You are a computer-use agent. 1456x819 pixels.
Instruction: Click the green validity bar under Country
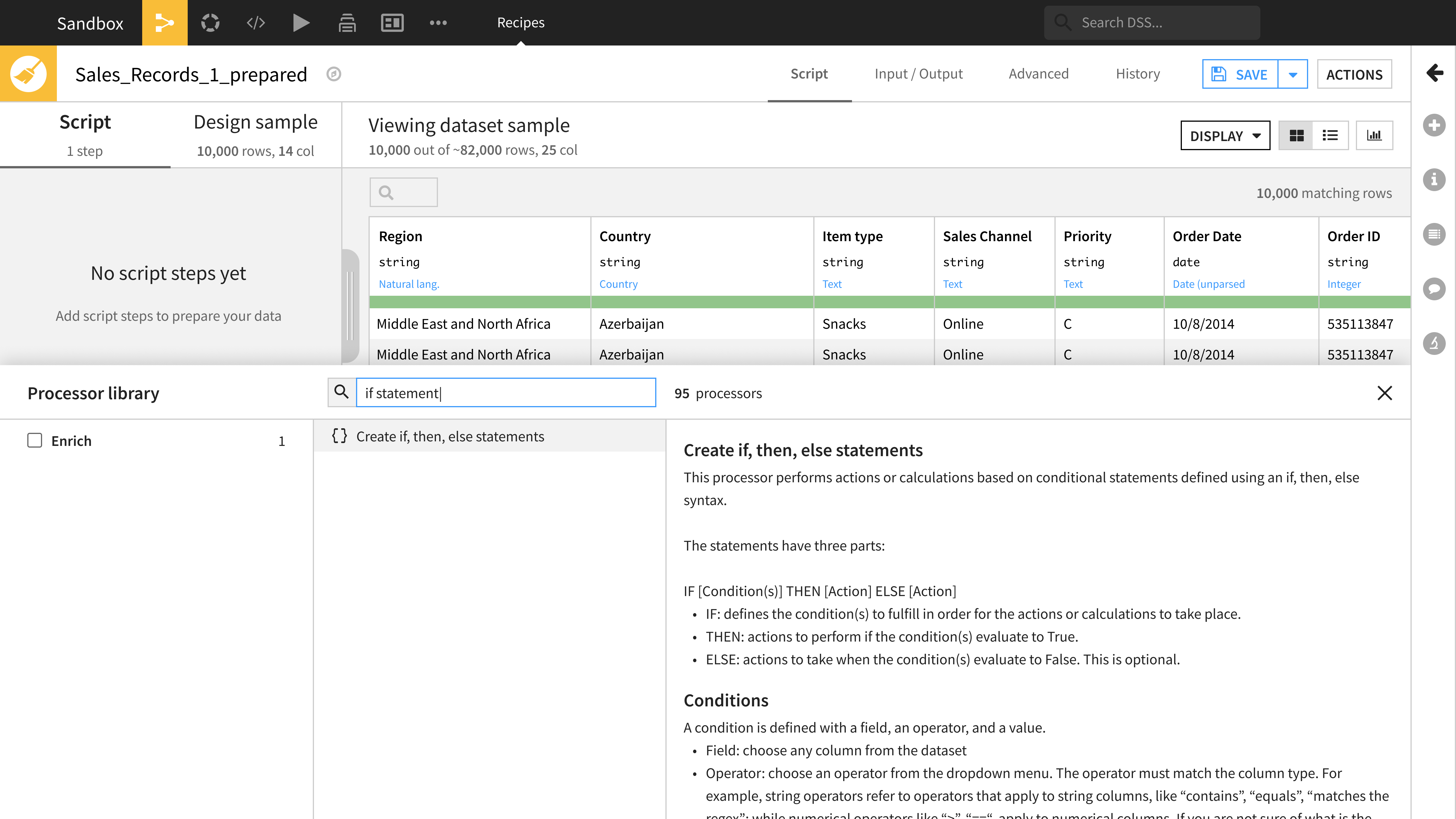tap(702, 302)
